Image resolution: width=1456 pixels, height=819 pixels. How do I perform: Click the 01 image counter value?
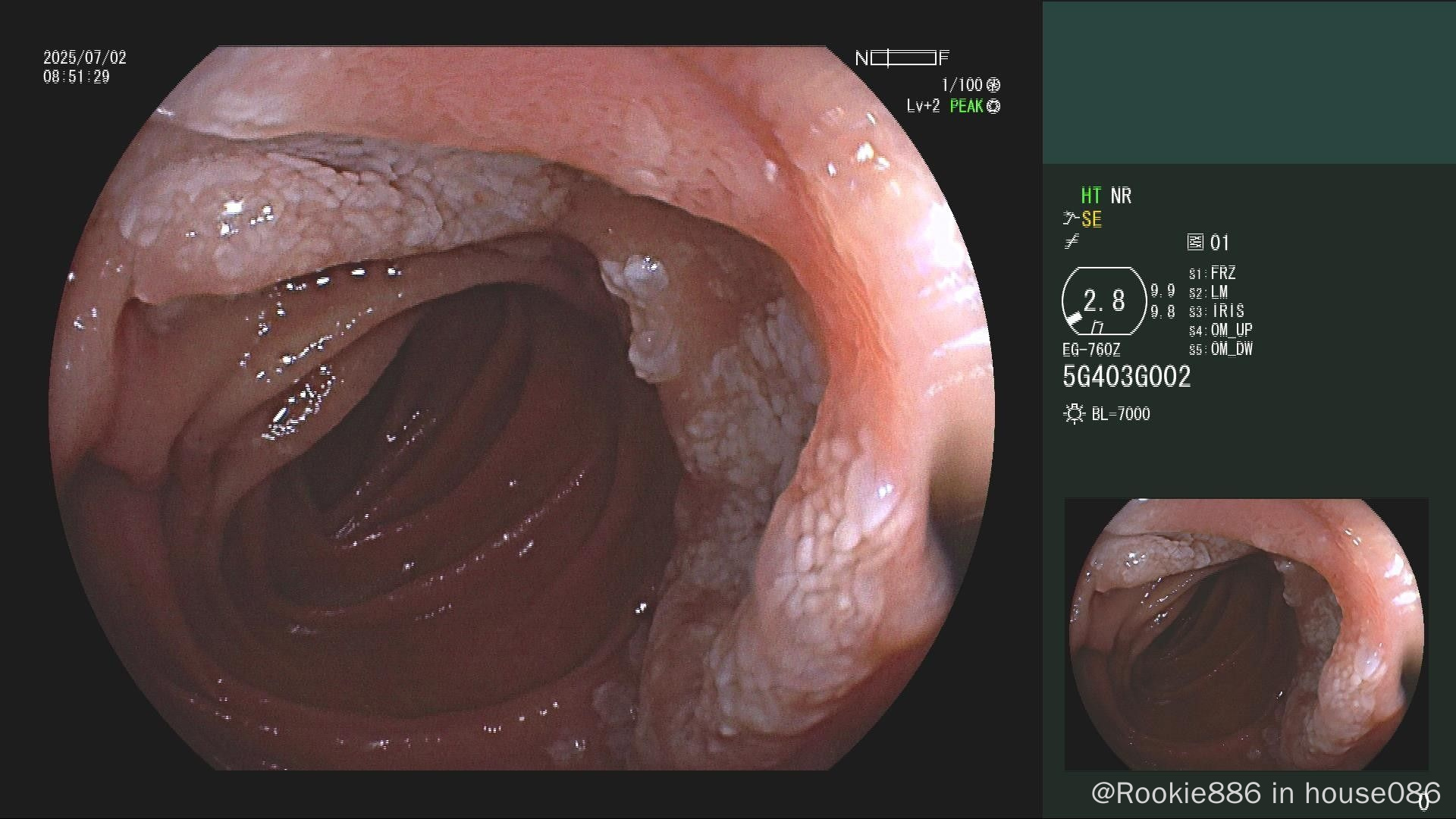(1219, 243)
